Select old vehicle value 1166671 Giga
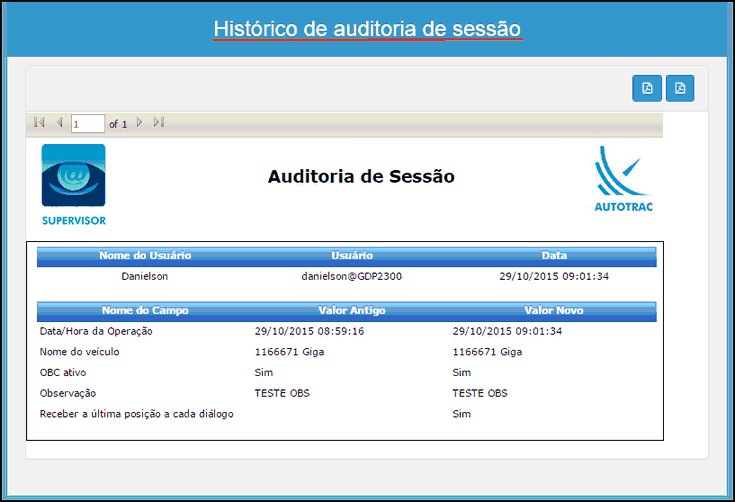The height and width of the screenshot is (502, 735). click(x=289, y=352)
